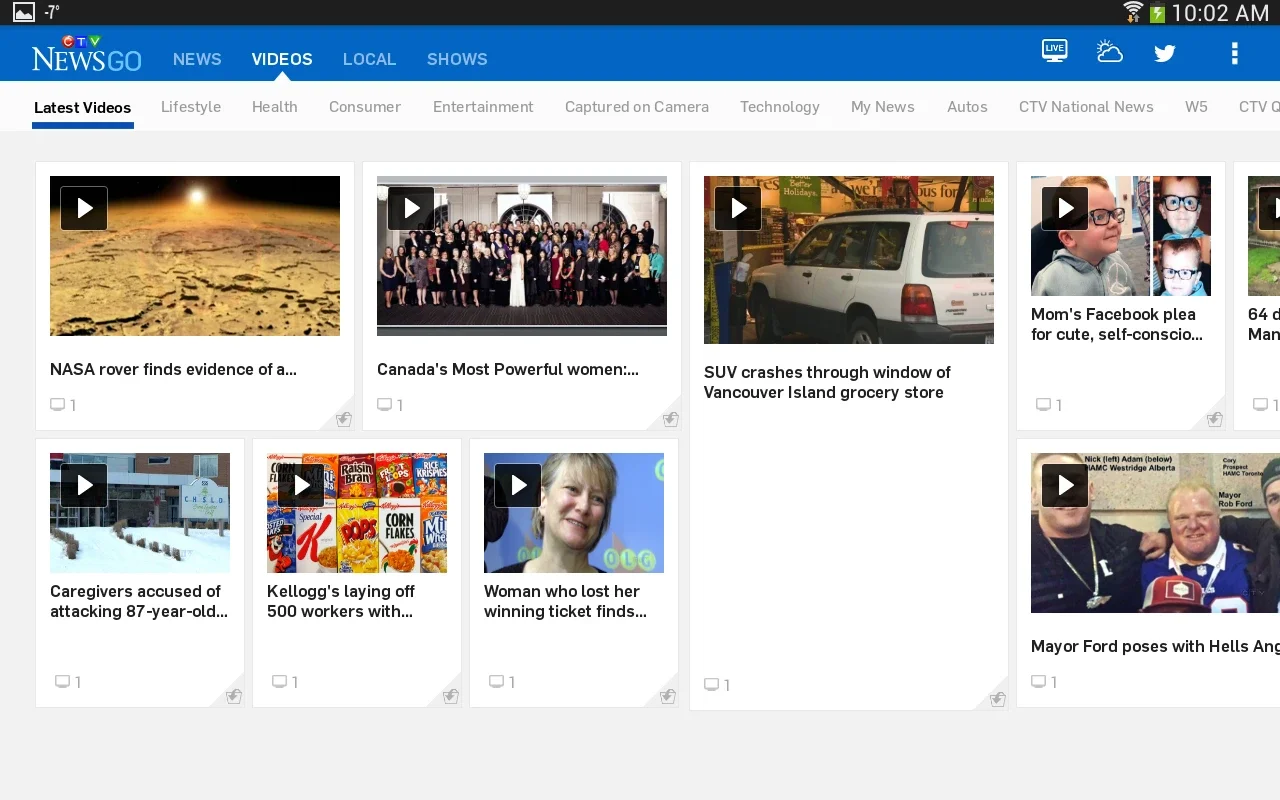Video count icon on Kellogg's card
Screen dimensions: 1280x800
pyautogui.click(x=279, y=682)
